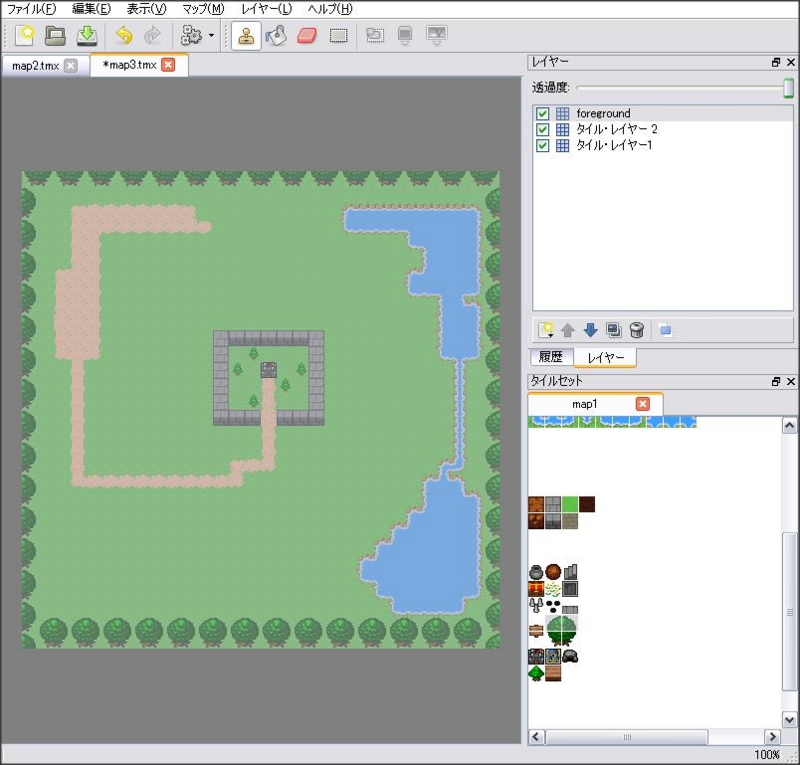Screen dimensions: 800x765
Task: Delete layer using trash can icon
Action: click(x=637, y=330)
